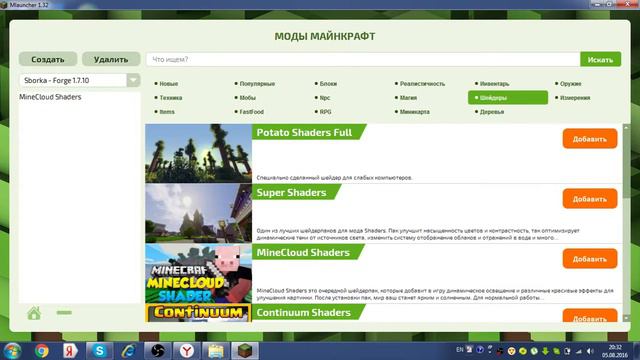Viewport: 640px width, 360px height.
Task: Click the Удалить button
Action: 111,59
